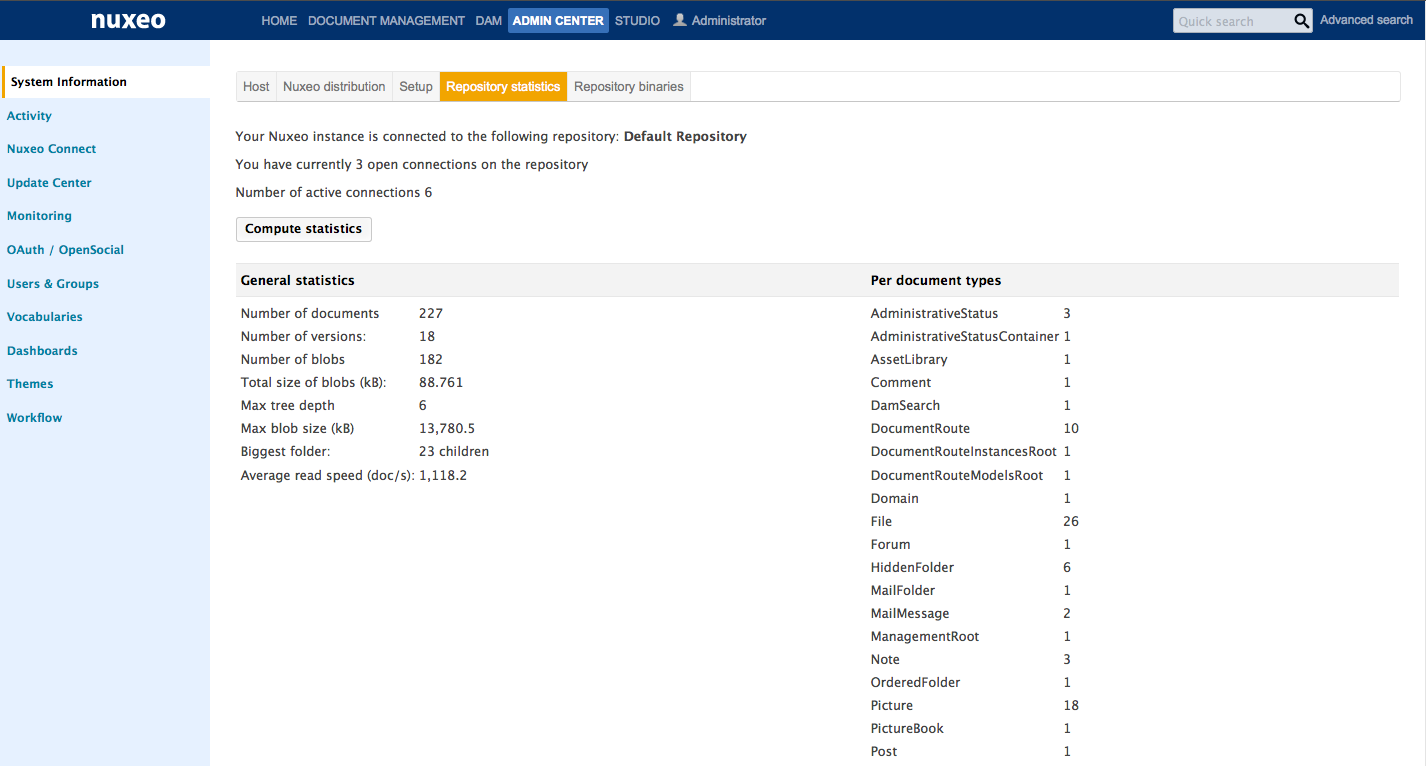Screen dimensions: 1426x766
Task: Click the '23 children' value
Action: [454, 451]
